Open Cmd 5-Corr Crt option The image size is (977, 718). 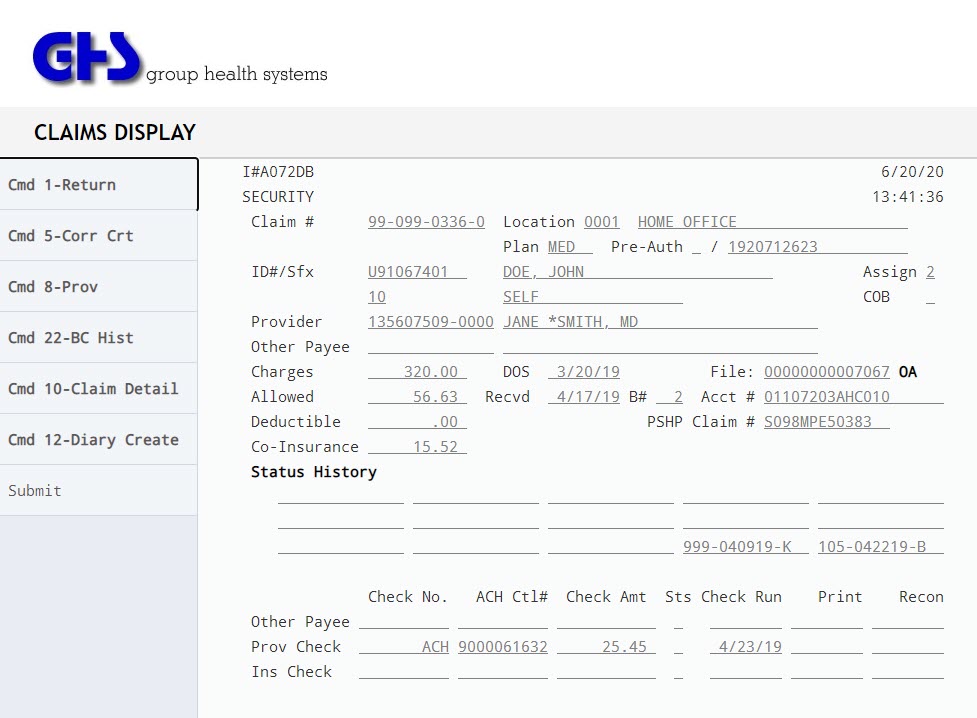click(98, 236)
